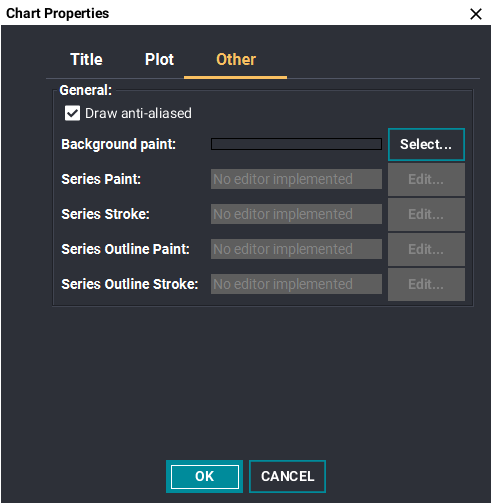The width and height of the screenshot is (492, 504).
Task: Click the Series Outline Stroke text field
Action: point(296,284)
